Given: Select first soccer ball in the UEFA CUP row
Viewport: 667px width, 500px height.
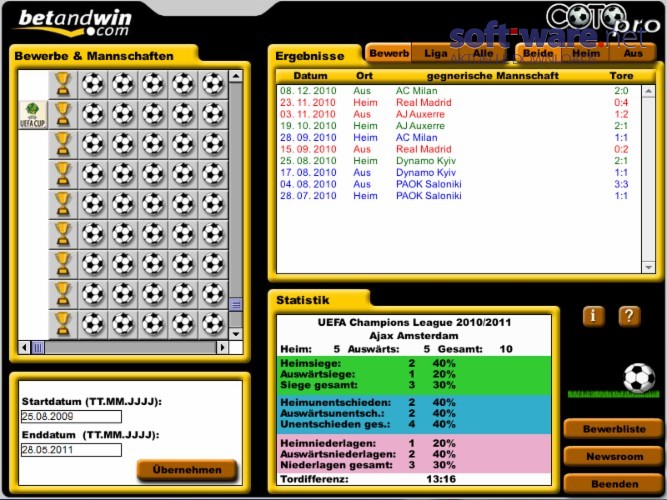Looking at the screenshot, I should [93, 114].
